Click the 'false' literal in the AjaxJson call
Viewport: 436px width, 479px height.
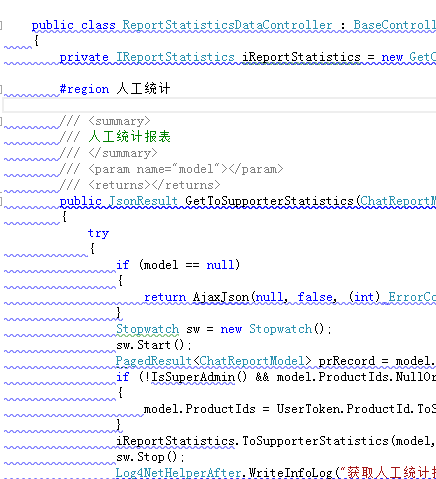pyautogui.click(x=315, y=297)
